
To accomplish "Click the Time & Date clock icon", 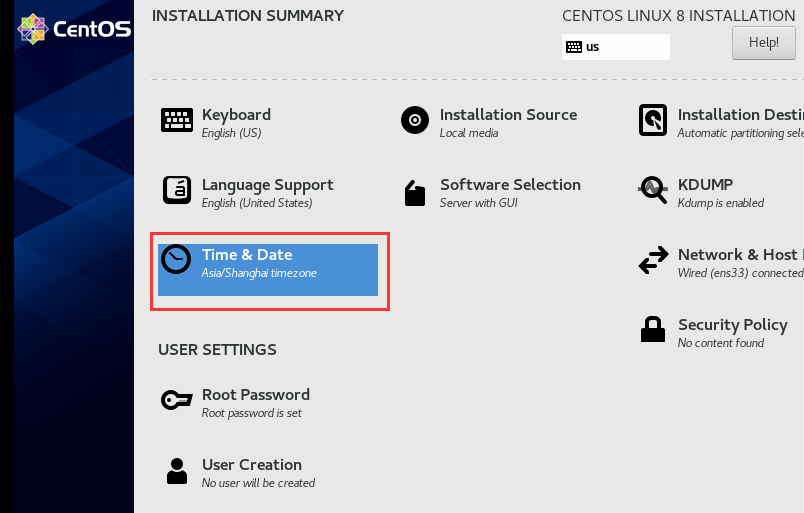I will (x=176, y=259).
